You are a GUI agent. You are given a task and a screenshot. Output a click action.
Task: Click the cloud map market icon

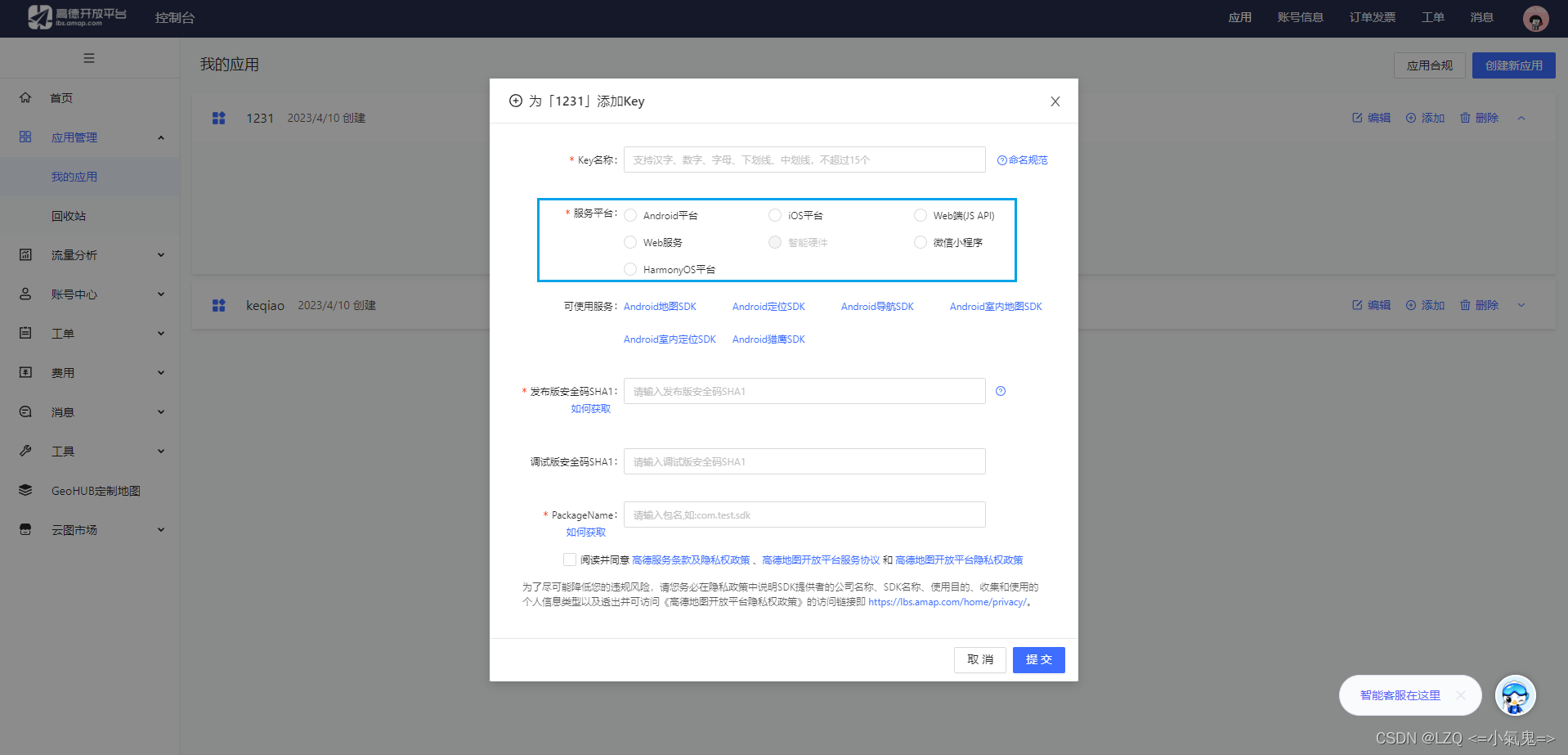tap(25, 529)
